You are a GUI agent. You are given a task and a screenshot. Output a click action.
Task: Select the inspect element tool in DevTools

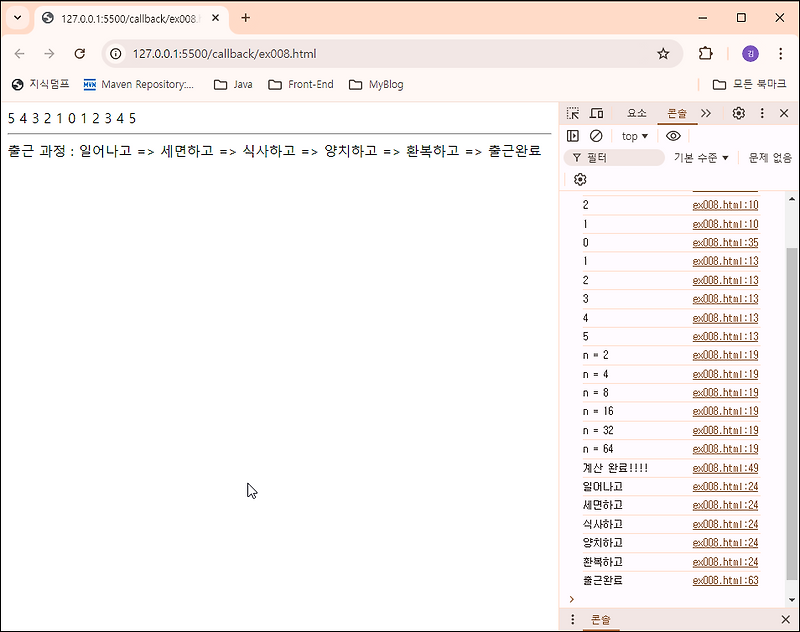click(x=572, y=113)
